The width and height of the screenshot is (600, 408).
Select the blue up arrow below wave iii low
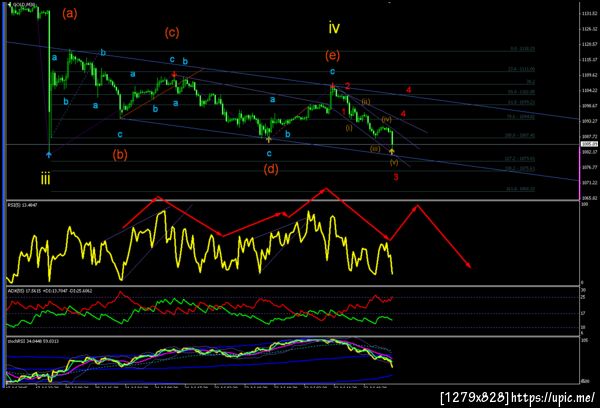click(49, 154)
